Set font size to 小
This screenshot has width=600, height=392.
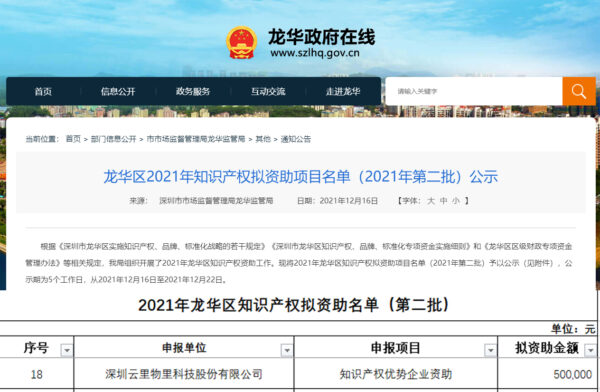tap(456, 201)
